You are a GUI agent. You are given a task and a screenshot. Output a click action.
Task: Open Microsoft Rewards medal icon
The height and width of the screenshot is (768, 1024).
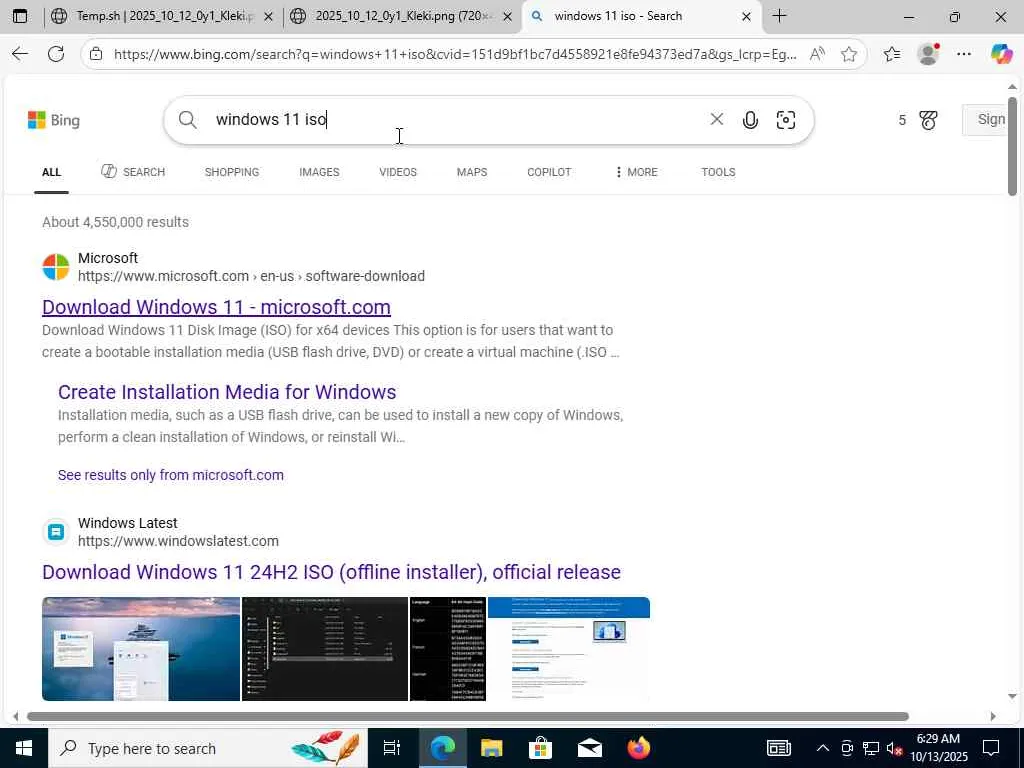pyautogui.click(x=928, y=120)
